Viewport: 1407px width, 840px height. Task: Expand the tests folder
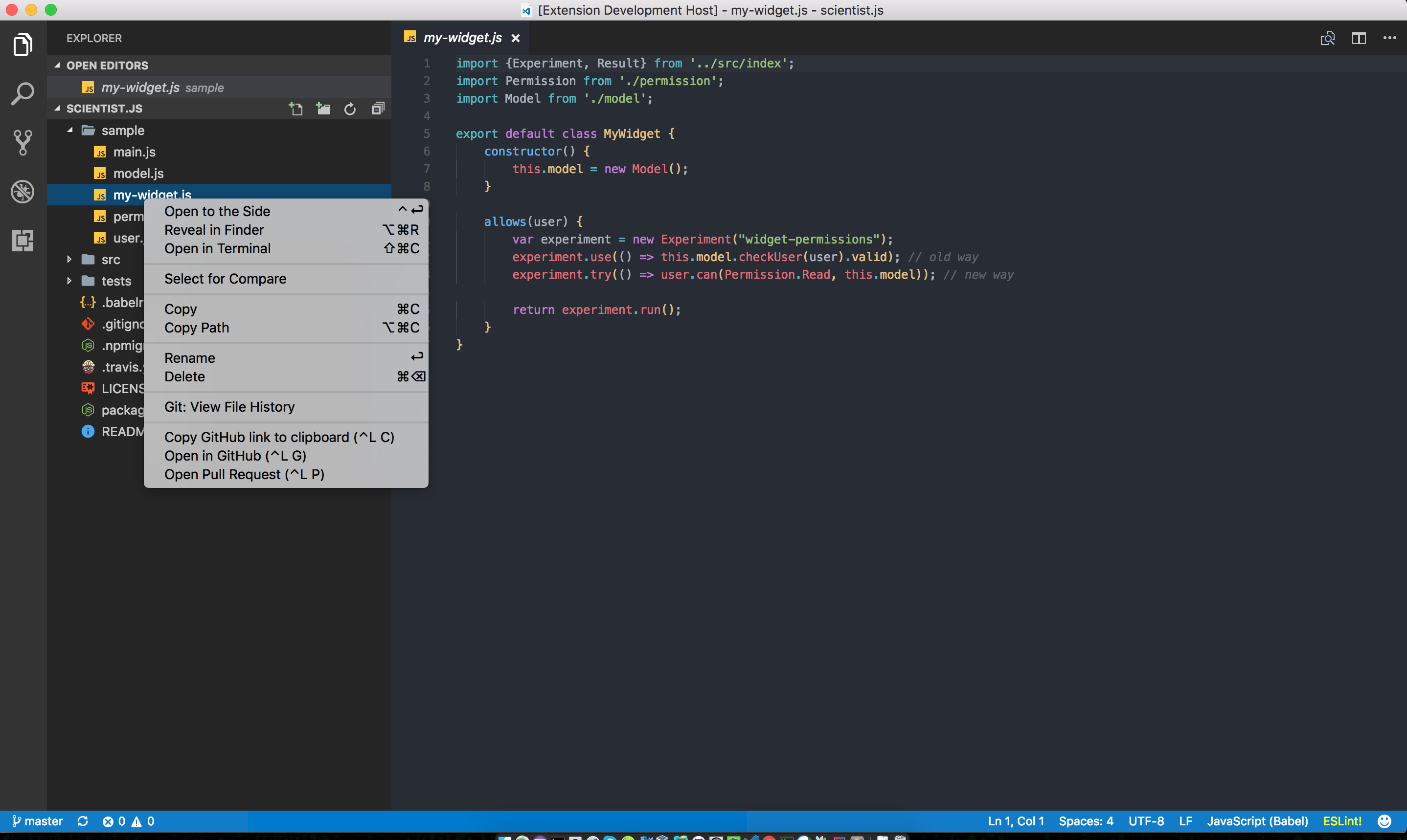(116, 281)
